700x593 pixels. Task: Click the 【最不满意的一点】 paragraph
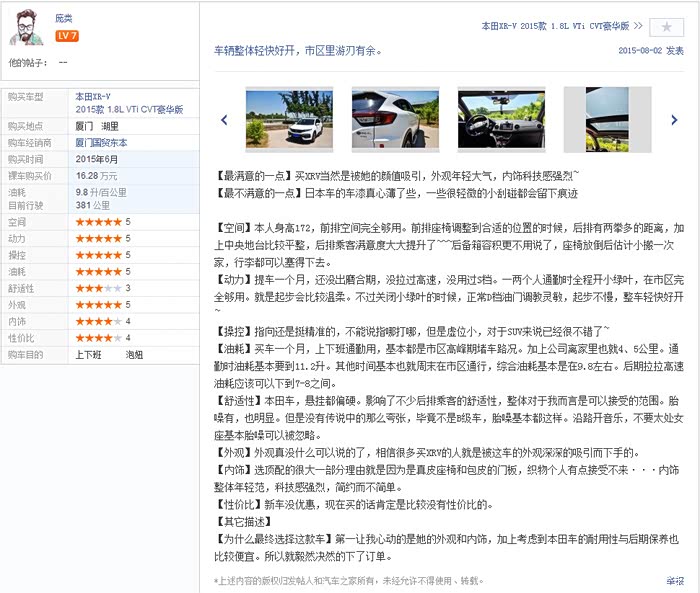[x=396, y=193]
